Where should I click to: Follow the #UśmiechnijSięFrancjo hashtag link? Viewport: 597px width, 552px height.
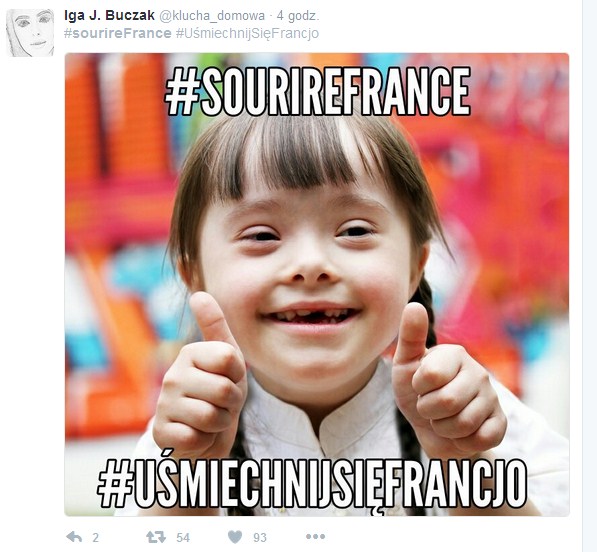247,34
